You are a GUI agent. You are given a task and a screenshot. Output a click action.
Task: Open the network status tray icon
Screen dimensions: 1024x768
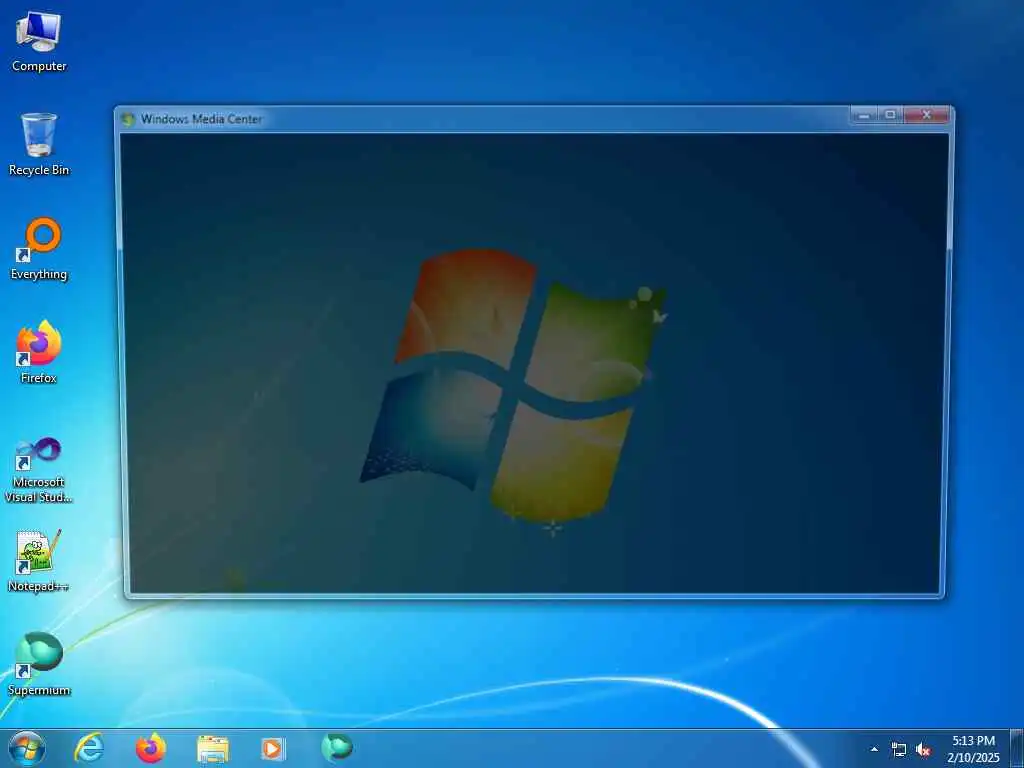[x=899, y=750]
